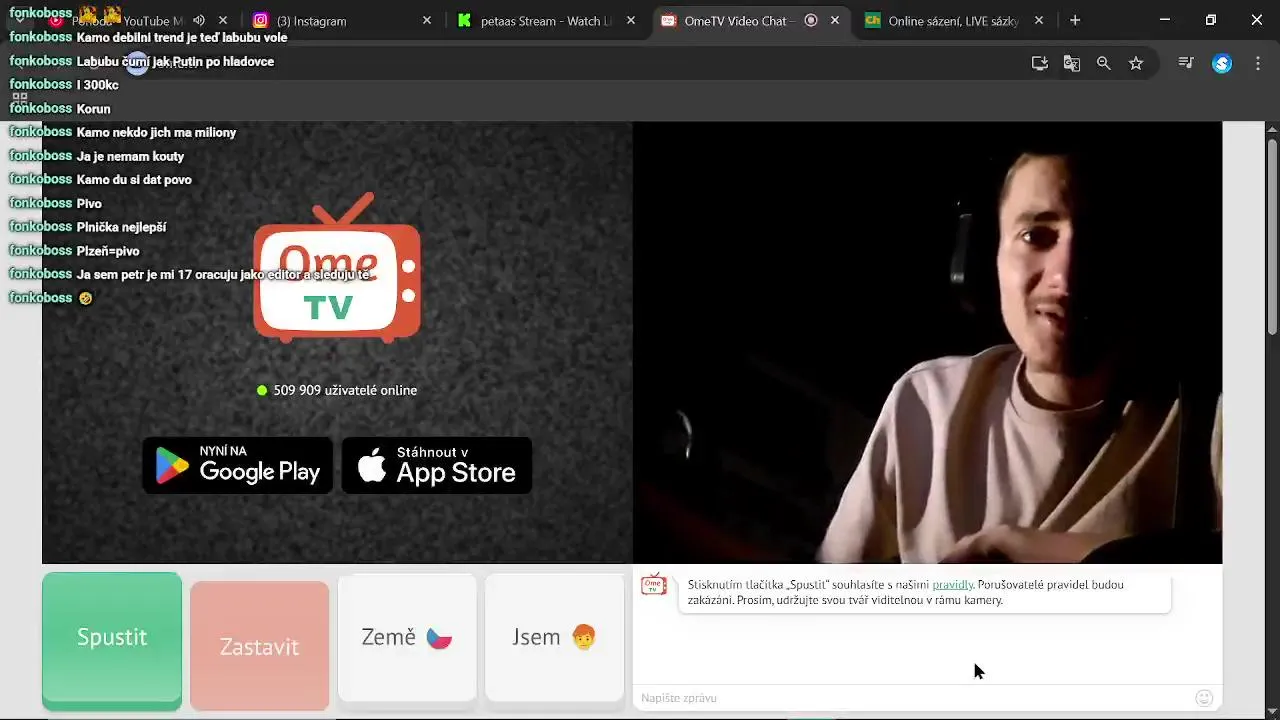1280x720 pixels.
Task: Click the Zastavit stop button
Action: tap(260, 646)
